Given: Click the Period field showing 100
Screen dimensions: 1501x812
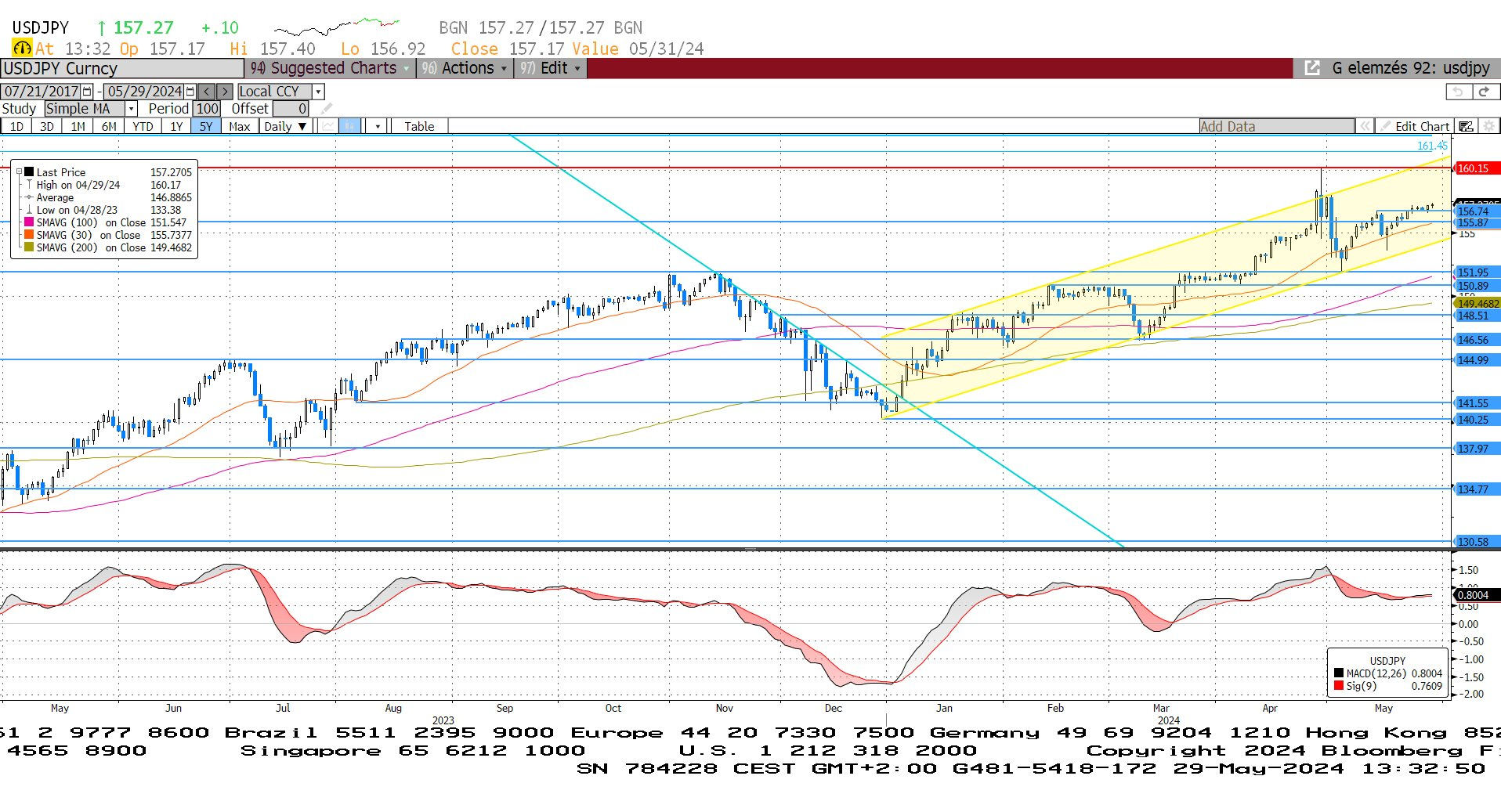Looking at the screenshot, I should click(207, 109).
